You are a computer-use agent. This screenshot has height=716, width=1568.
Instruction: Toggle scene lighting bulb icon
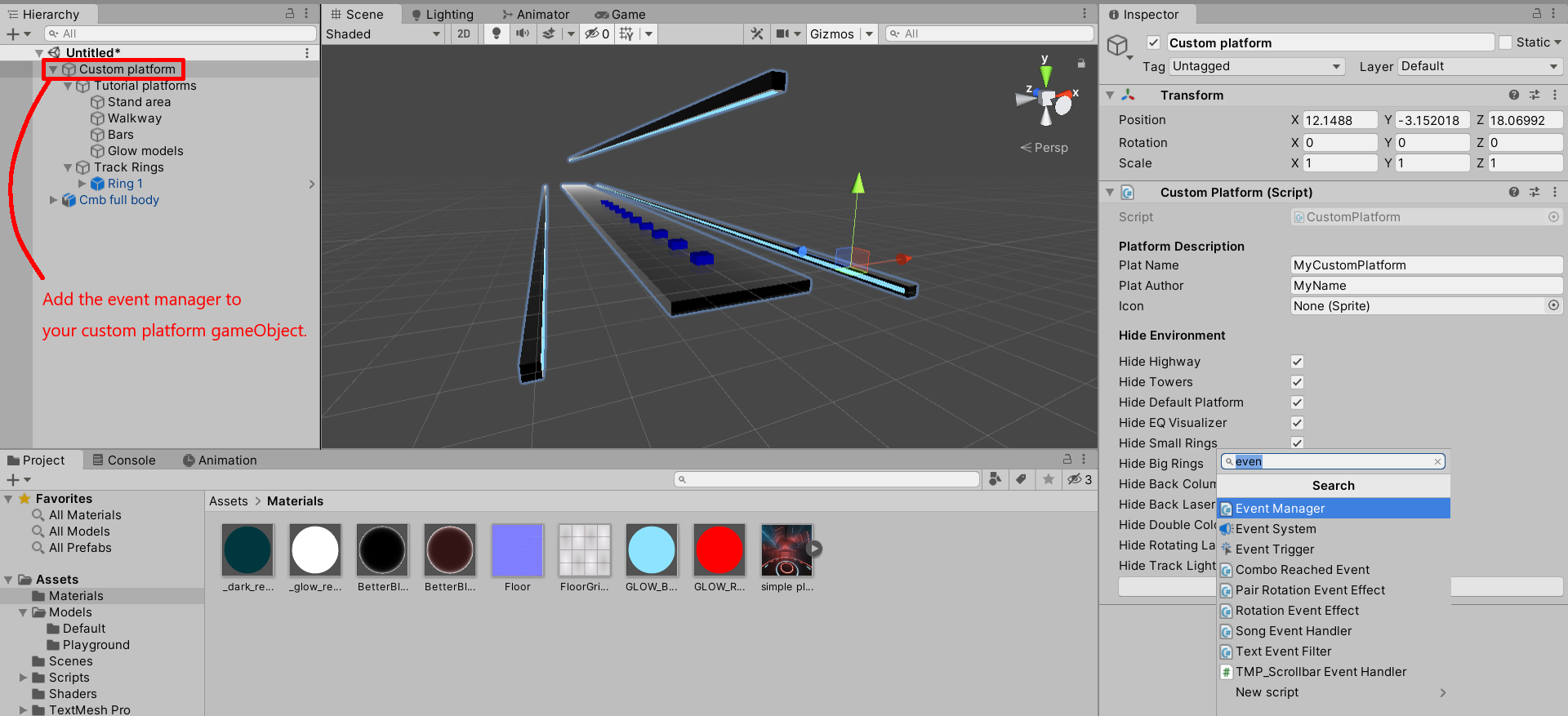[496, 33]
